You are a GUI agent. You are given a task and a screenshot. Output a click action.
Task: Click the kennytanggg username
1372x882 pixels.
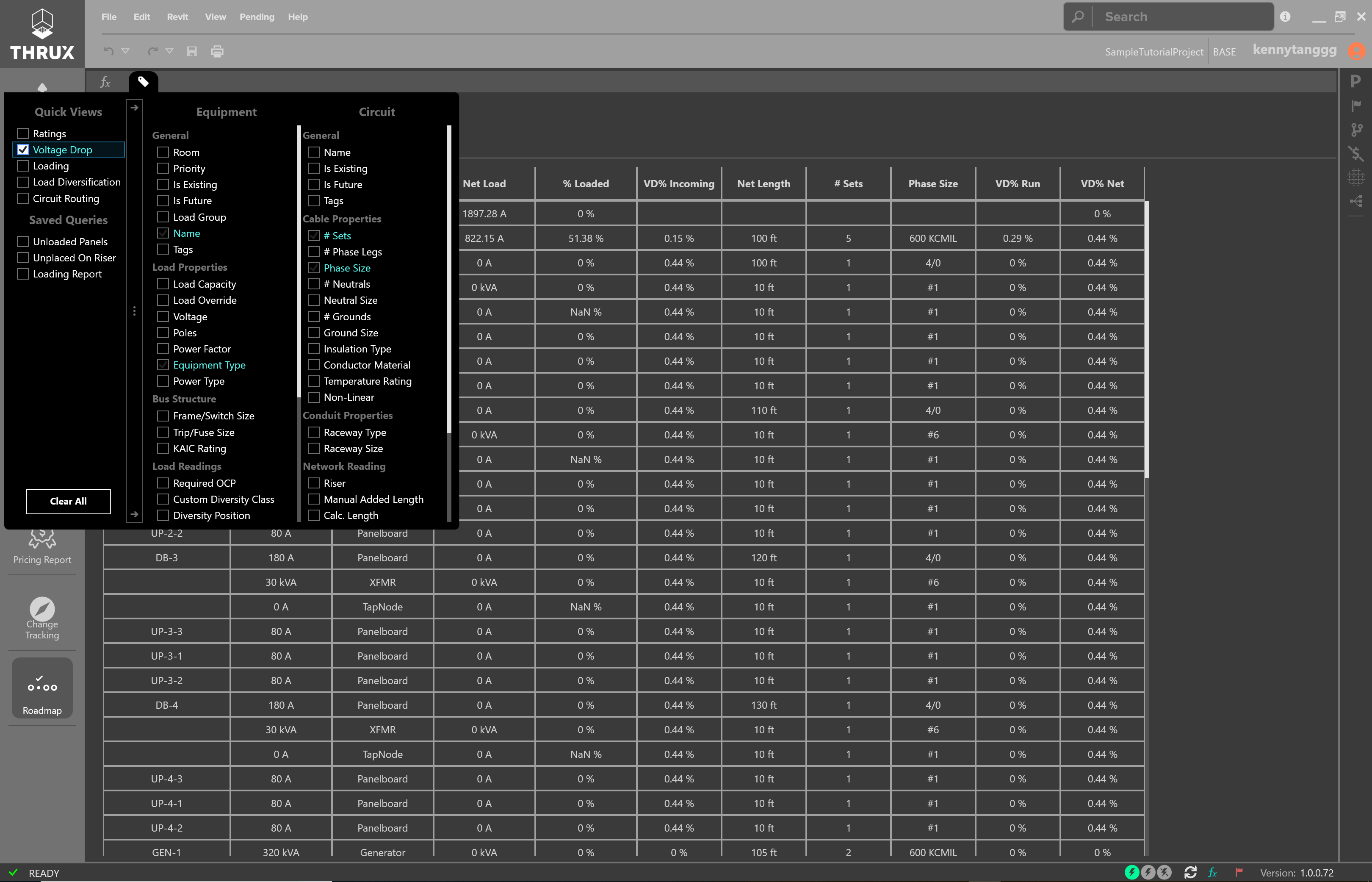1294,50
